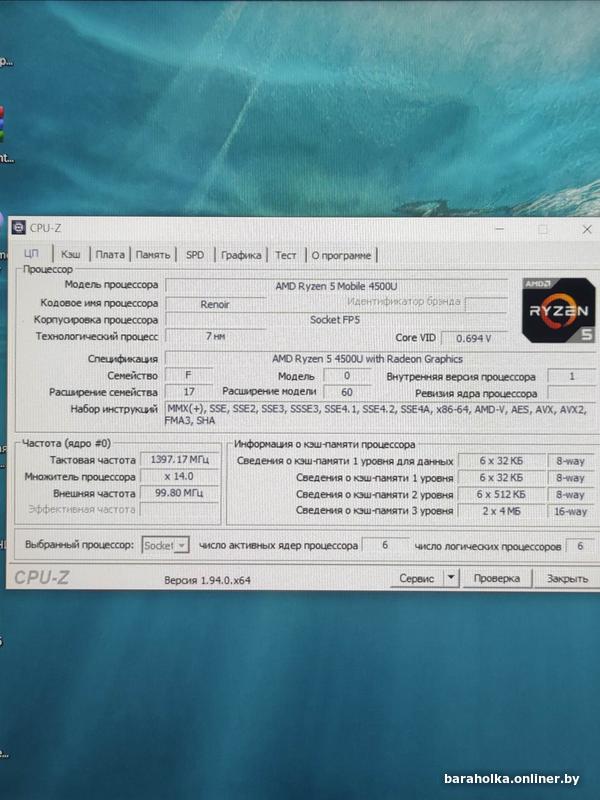600x800 pixels.
Task: Click the colorful desktop icon on the left edge
Action: [2, 124]
